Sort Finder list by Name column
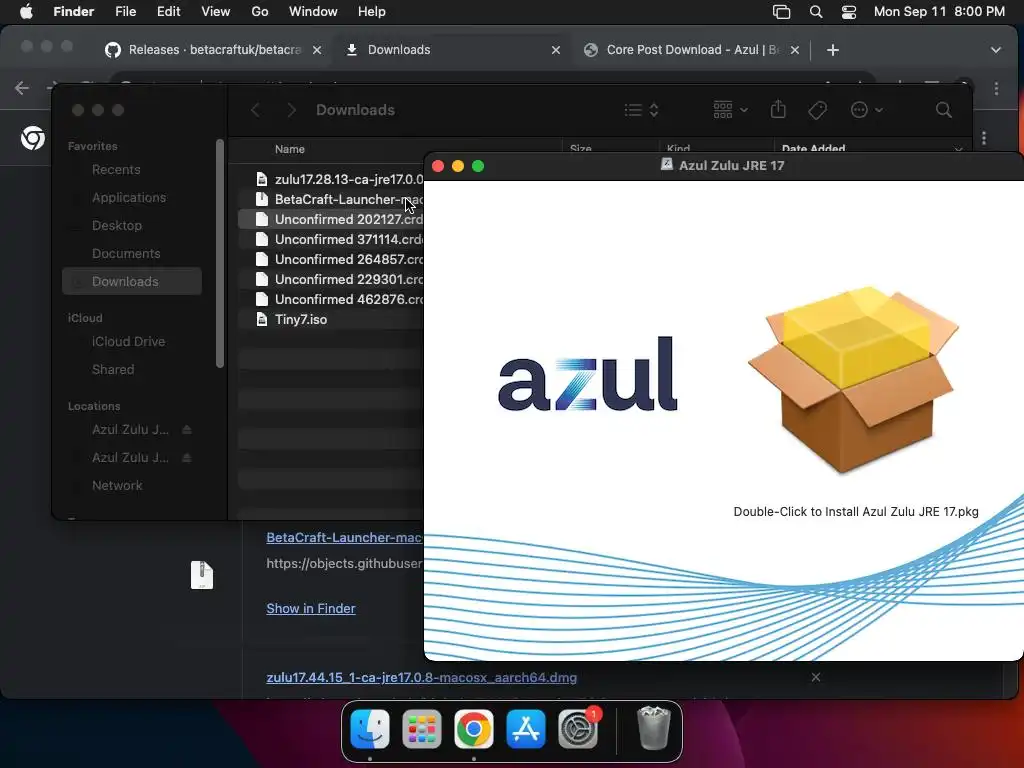 (289, 150)
